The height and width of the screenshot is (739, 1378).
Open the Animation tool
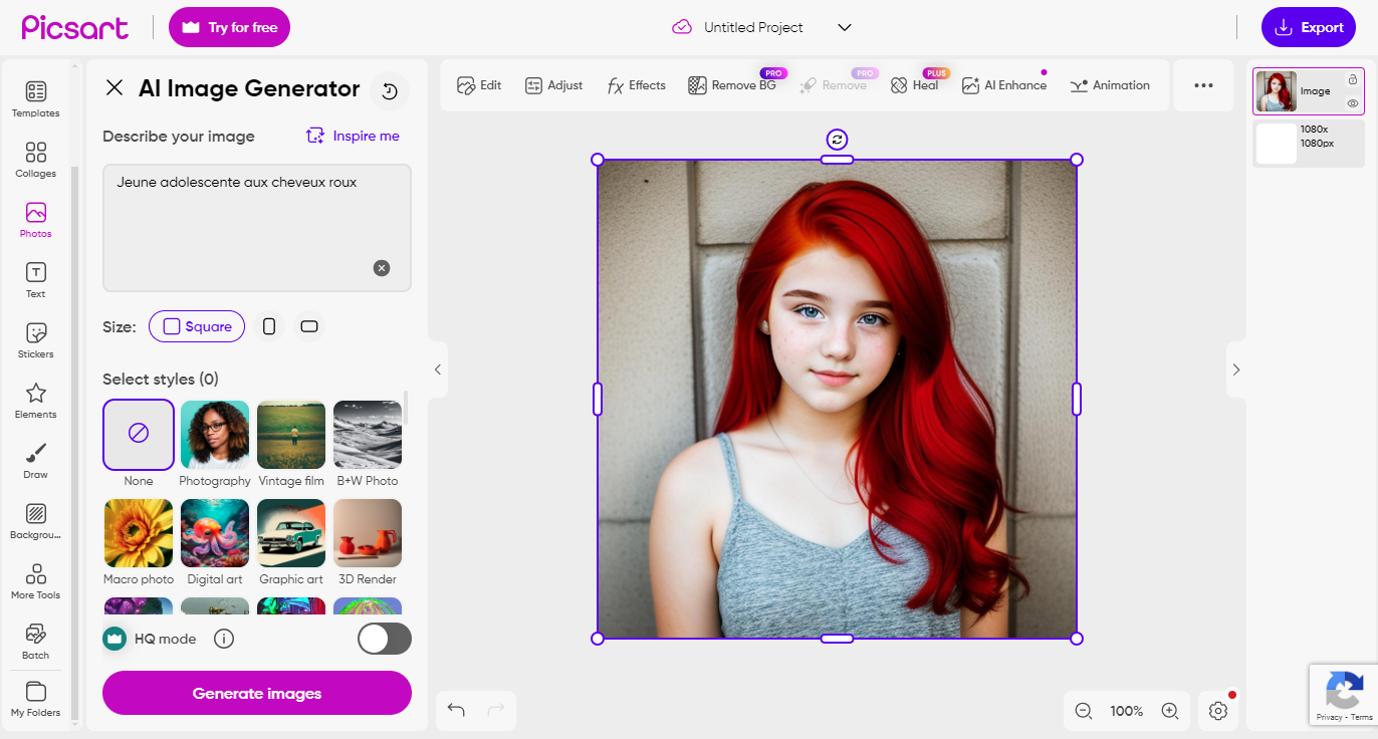(1110, 85)
